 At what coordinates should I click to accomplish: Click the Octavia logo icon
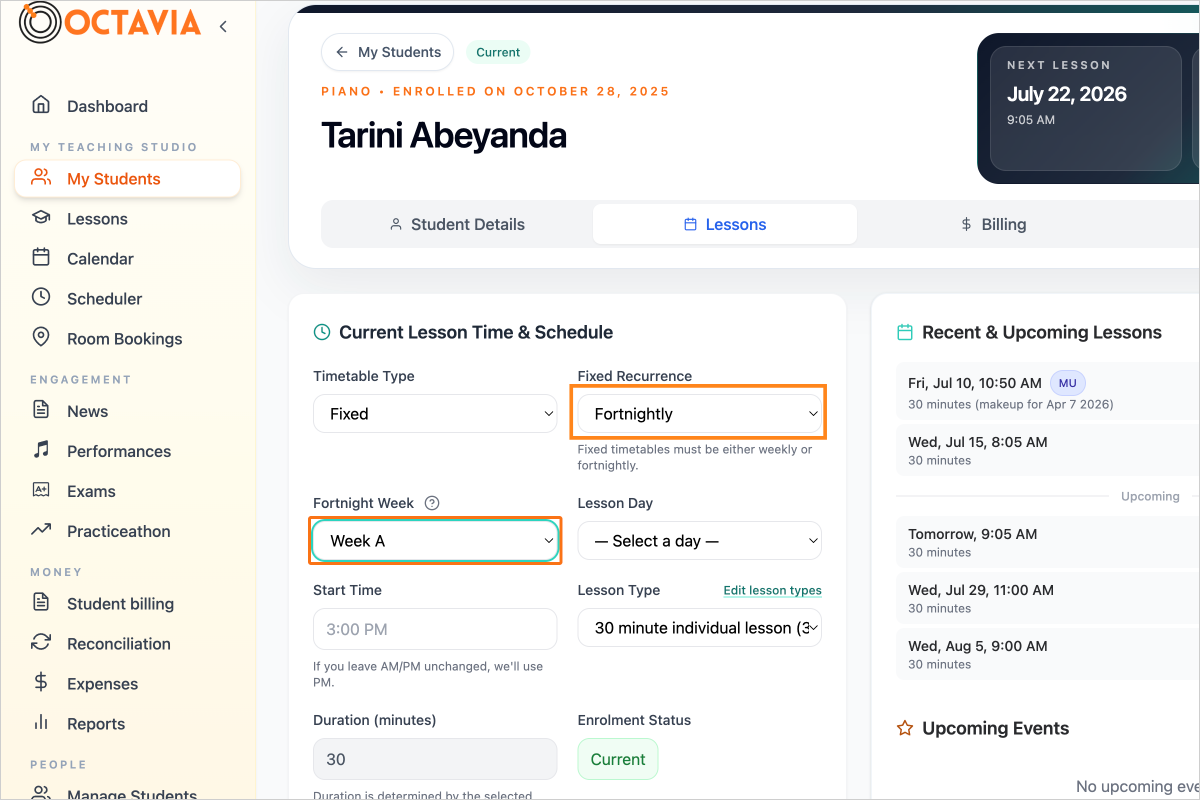tap(40, 23)
